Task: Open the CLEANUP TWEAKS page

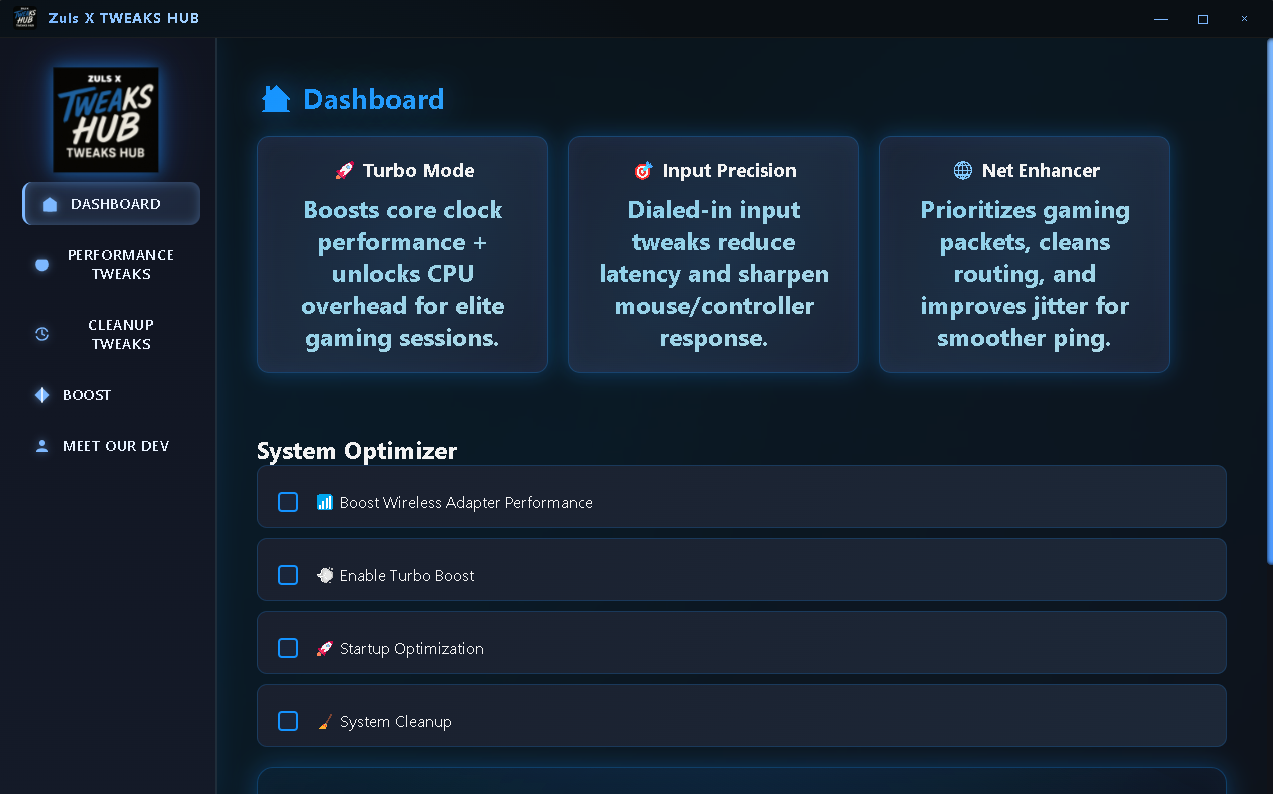Action: click(111, 335)
